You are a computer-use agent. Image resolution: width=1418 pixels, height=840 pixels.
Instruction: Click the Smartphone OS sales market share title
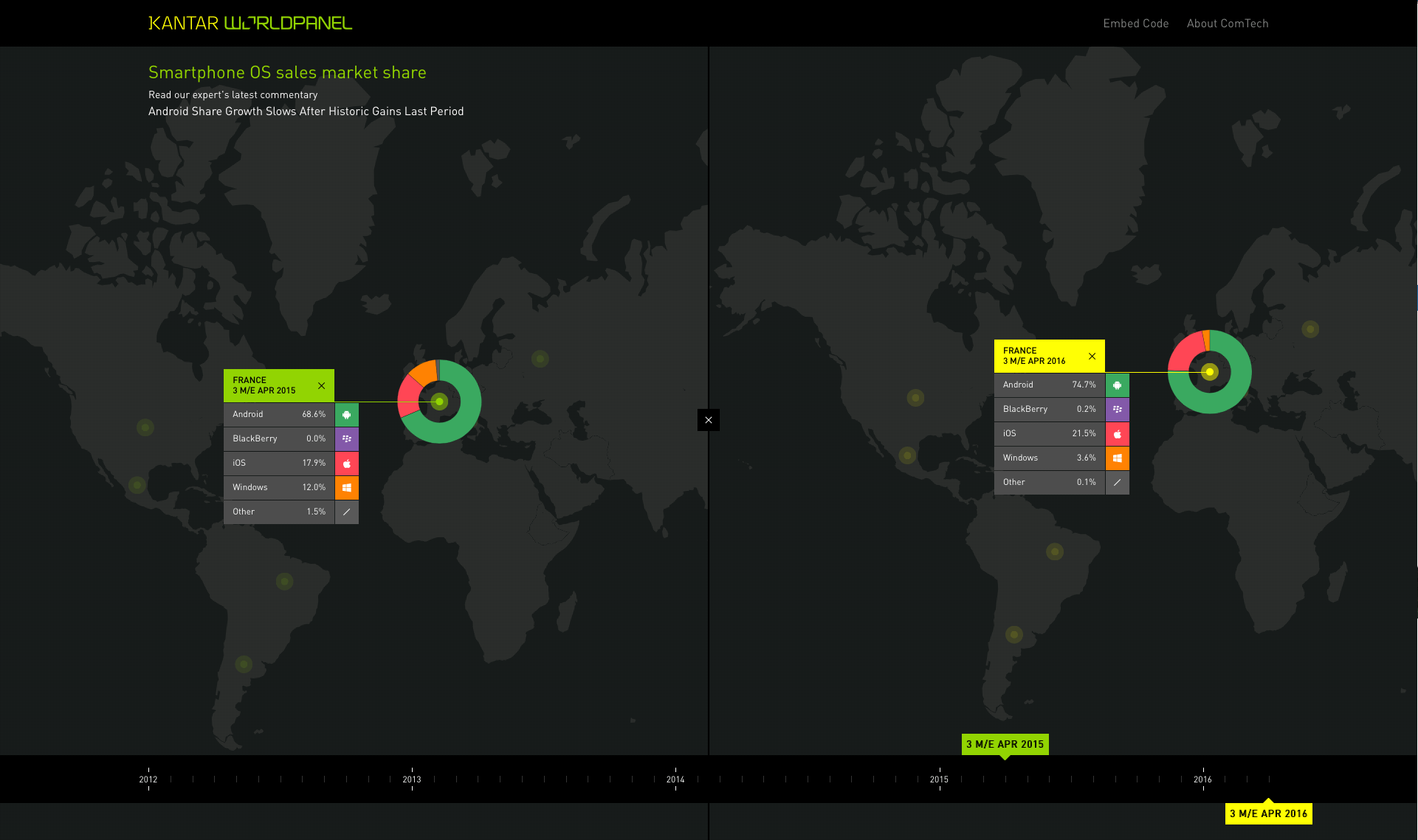point(287,72)
